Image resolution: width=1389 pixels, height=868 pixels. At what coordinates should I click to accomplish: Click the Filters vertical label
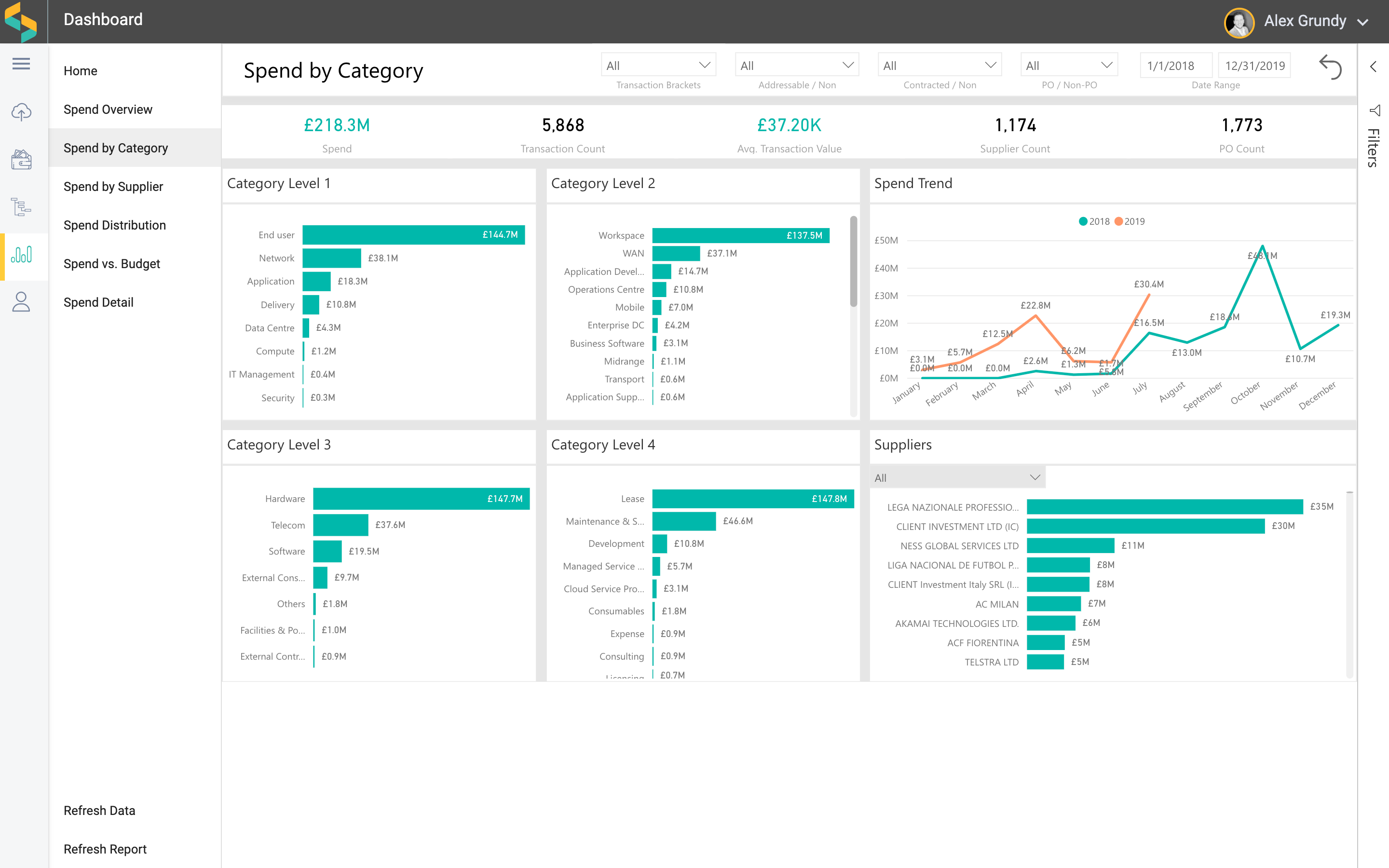[x=1374, y=148]
